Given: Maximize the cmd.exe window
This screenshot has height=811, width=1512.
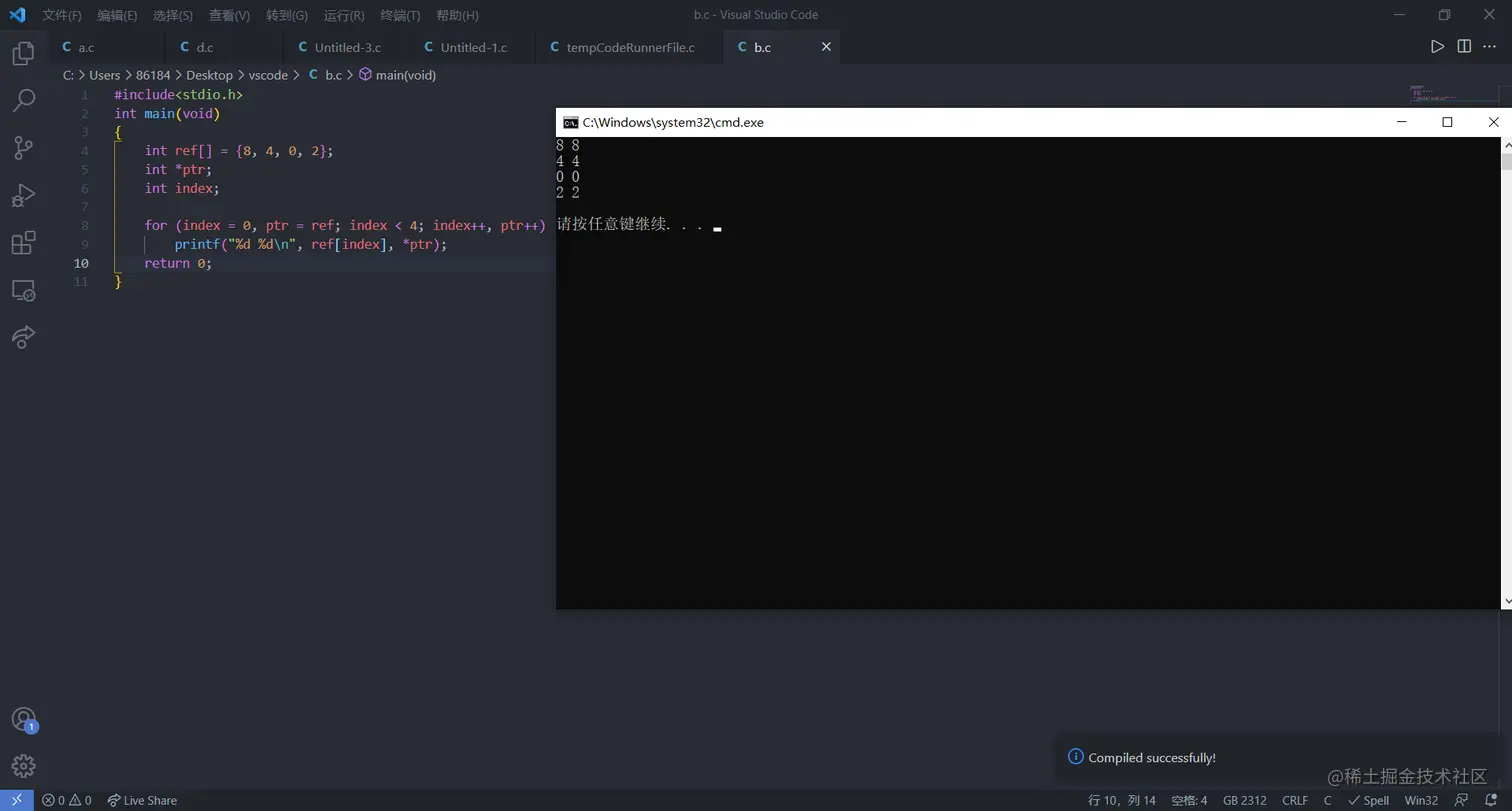Looking at the screenshot, I should point(1447,122).
